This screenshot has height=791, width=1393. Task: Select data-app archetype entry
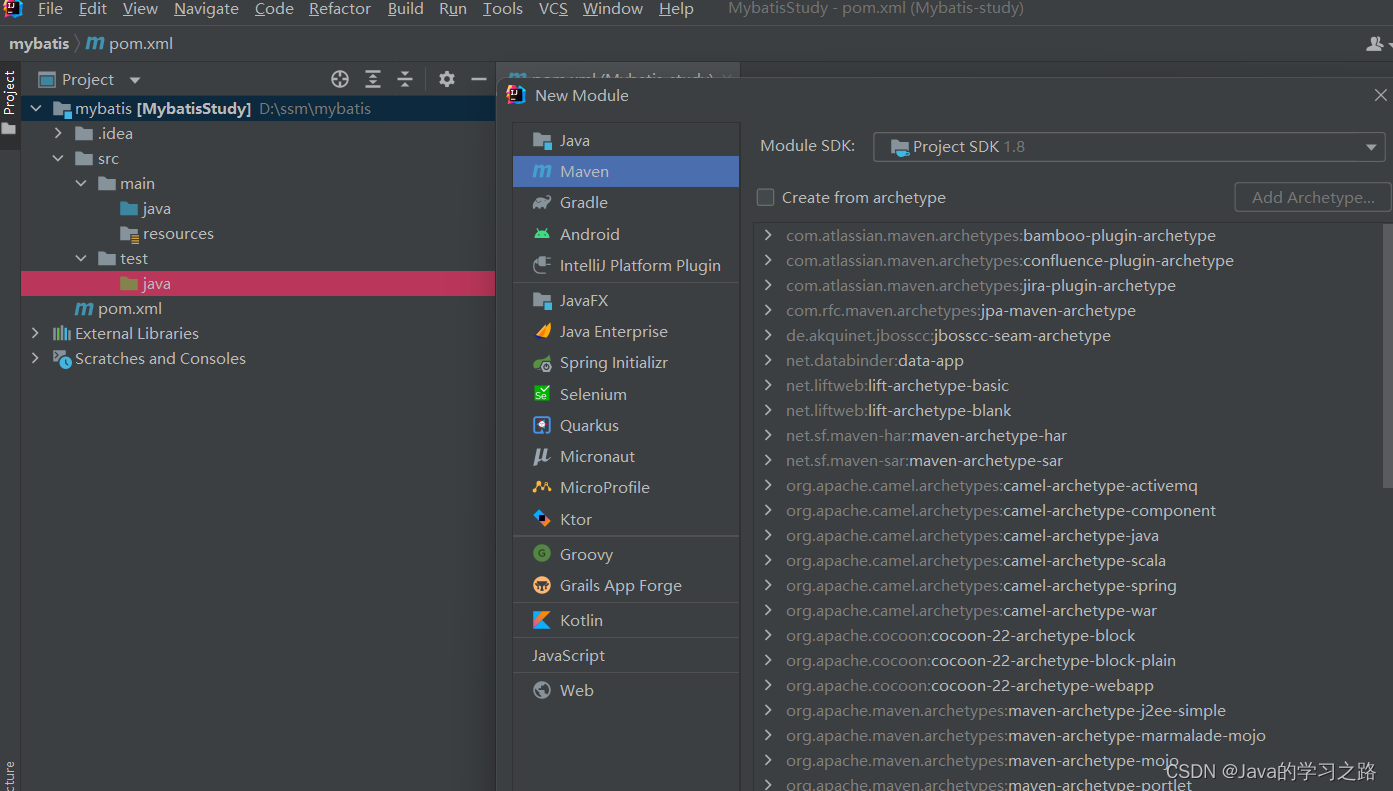[875, 360]
